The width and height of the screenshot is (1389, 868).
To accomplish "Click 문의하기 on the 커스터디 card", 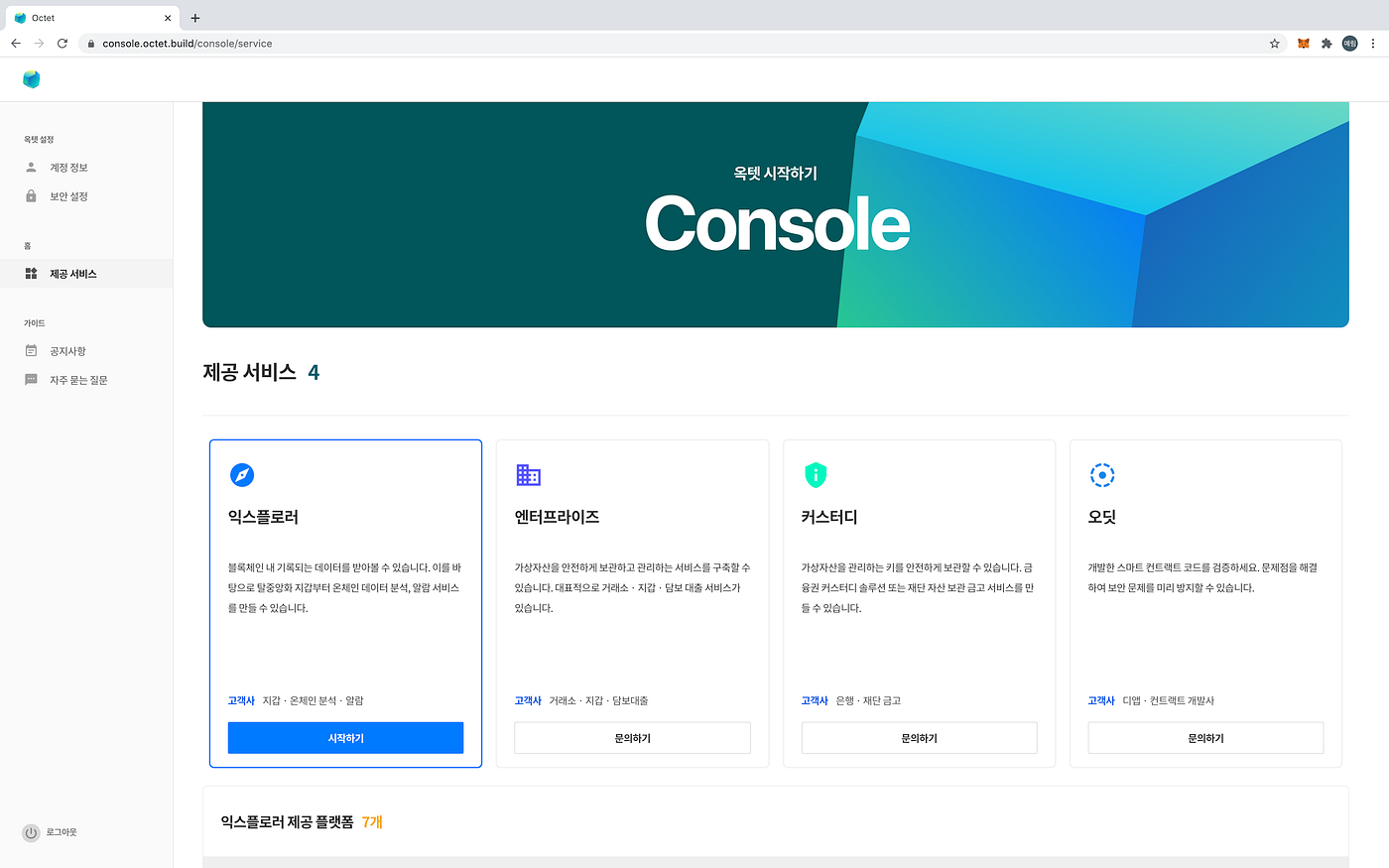I will 919,738.
